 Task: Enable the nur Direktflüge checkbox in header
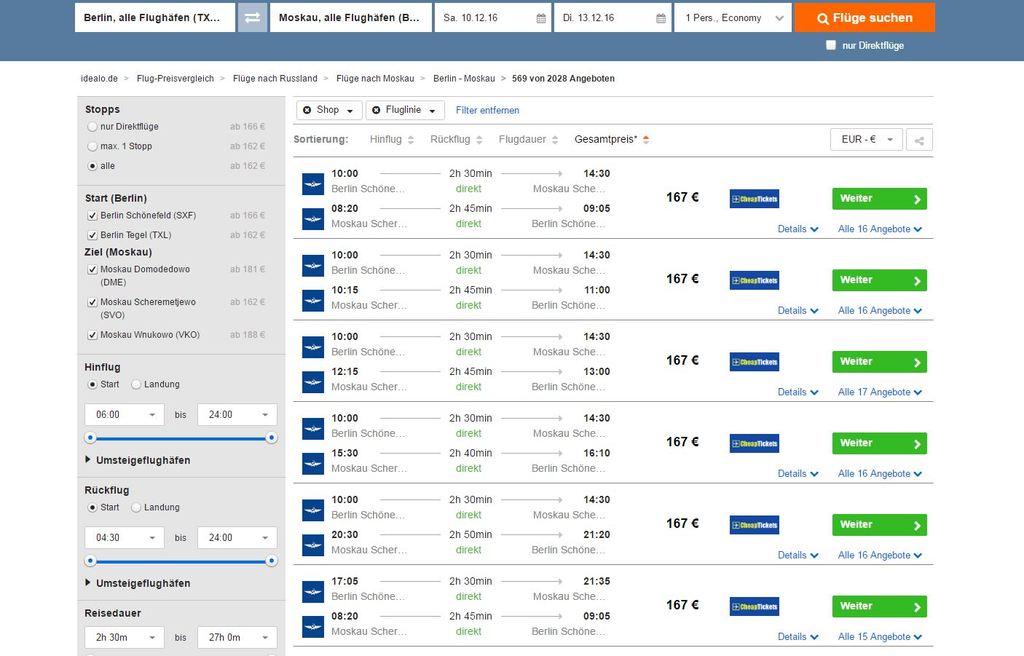pos(831,45)
